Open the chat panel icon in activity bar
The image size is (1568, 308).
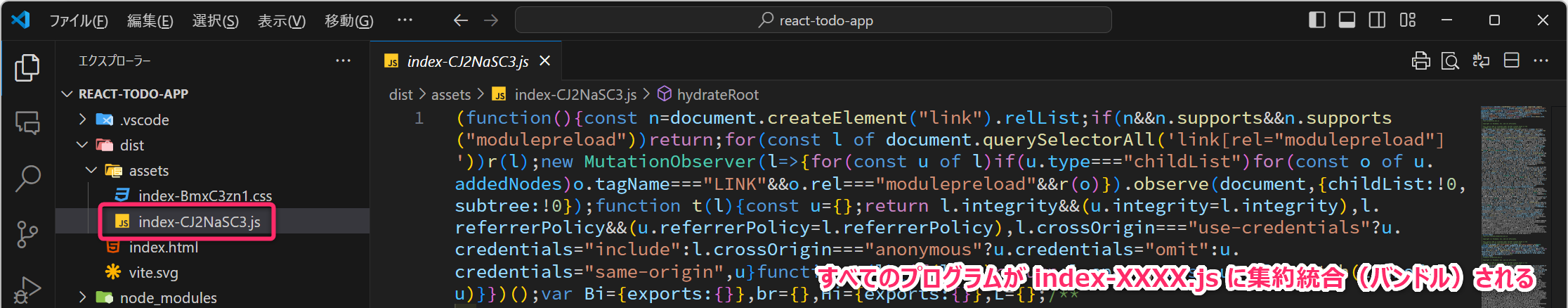27,124
